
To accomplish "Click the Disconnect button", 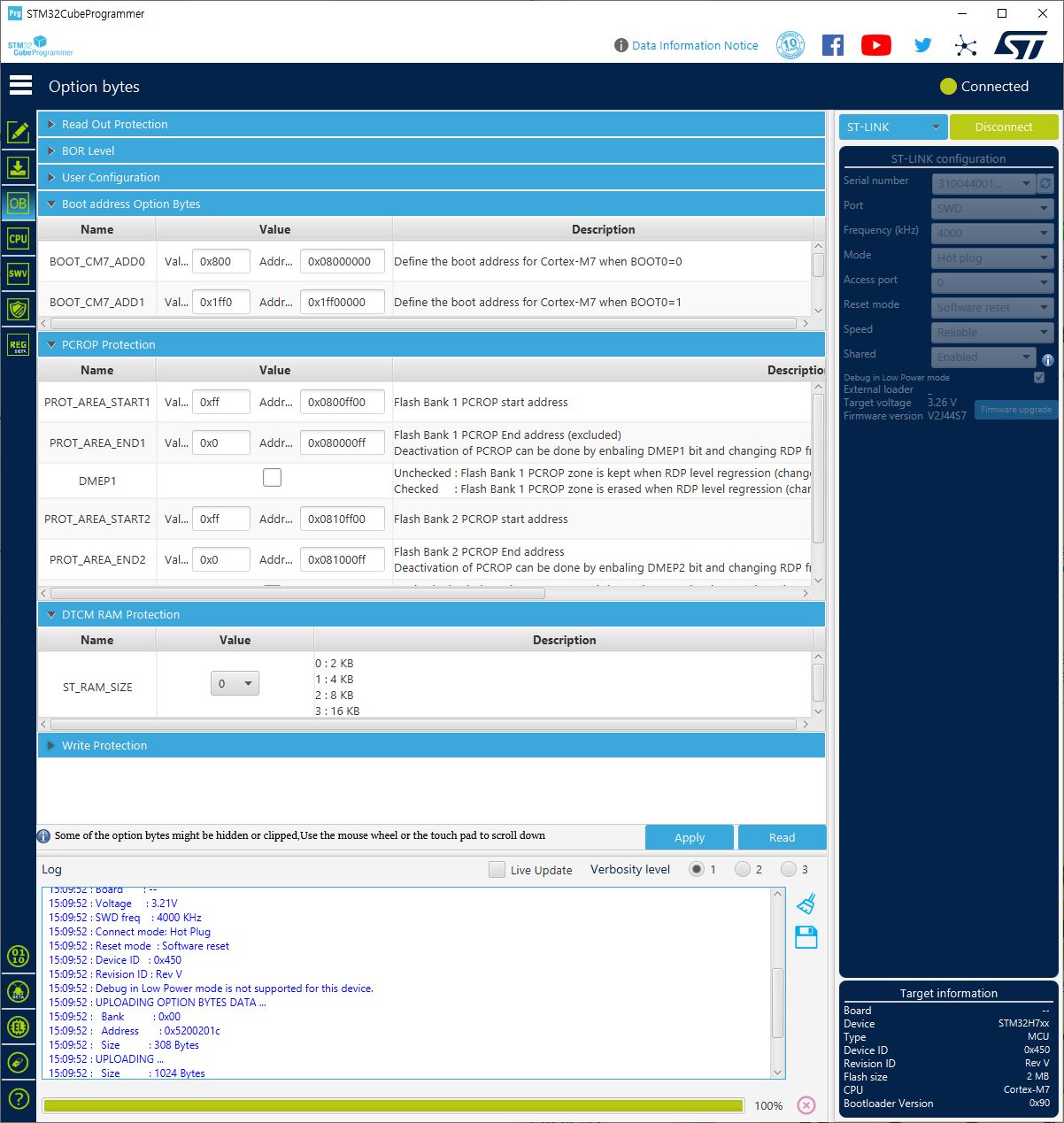I will point(1003,127).
